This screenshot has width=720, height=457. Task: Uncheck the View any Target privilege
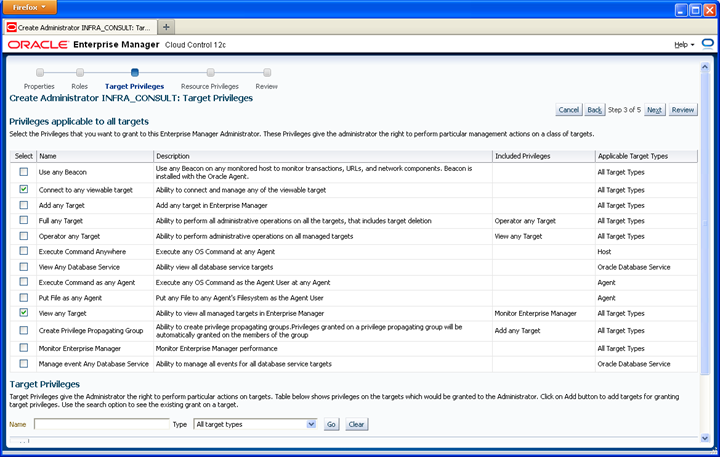click(23, 312)
